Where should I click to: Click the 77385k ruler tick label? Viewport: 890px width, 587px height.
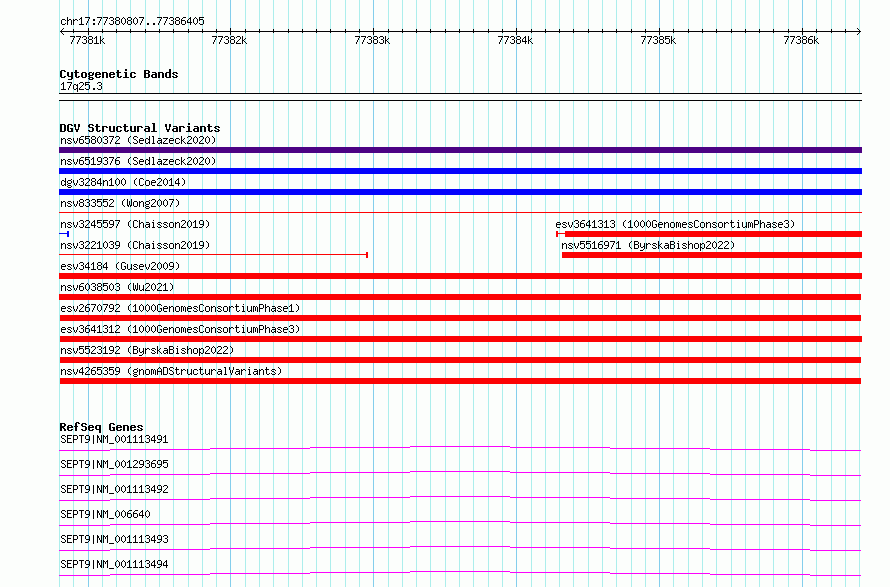(658, 40)
